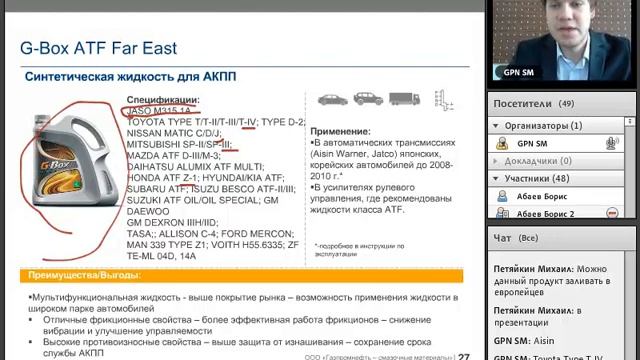Click the red status icon for Абаев Борис 2

(612, 213)
